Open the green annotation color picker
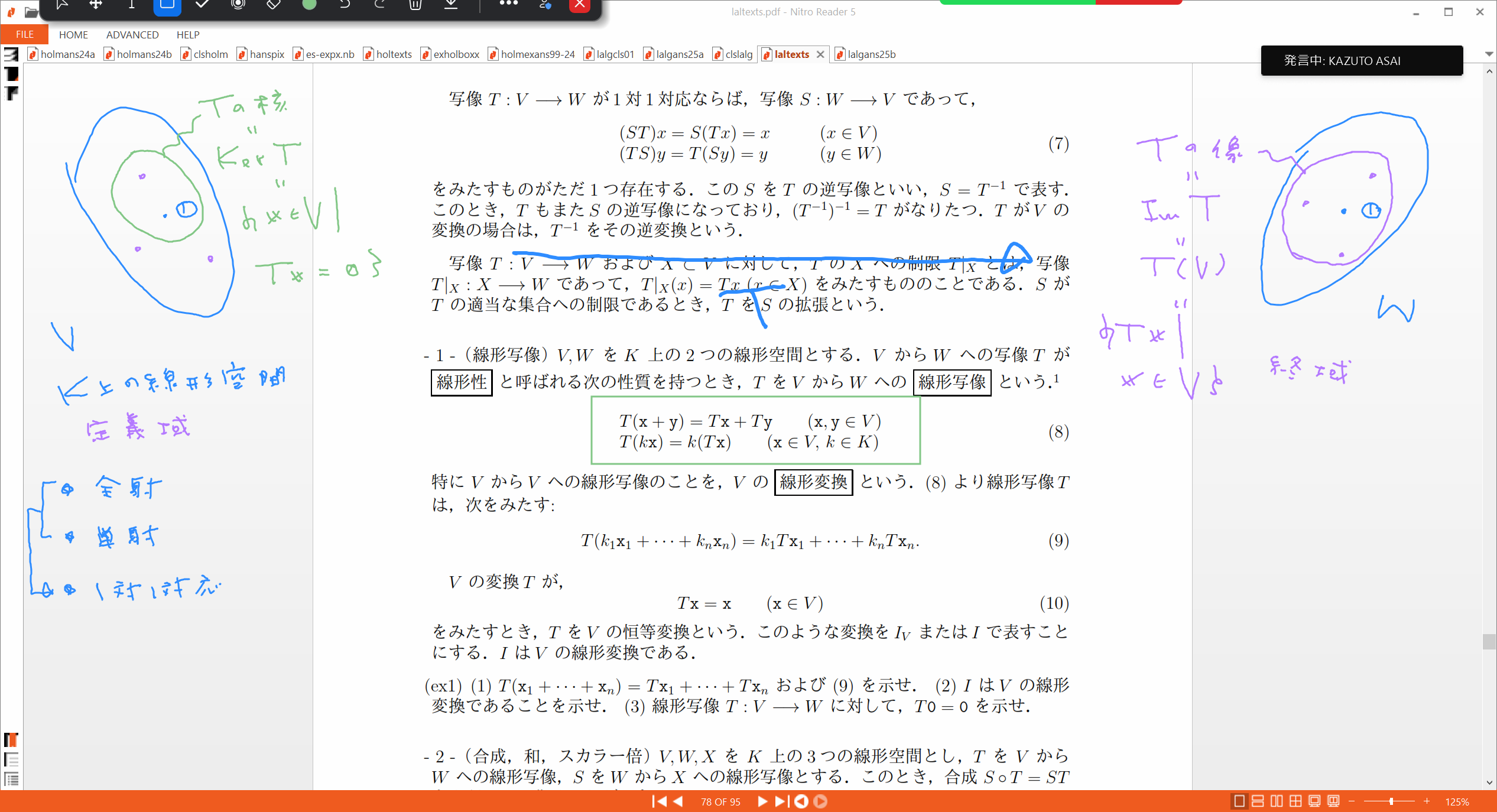Image resolution: width=1497 pixels, height=812 pixels. [x=309, y=5]
